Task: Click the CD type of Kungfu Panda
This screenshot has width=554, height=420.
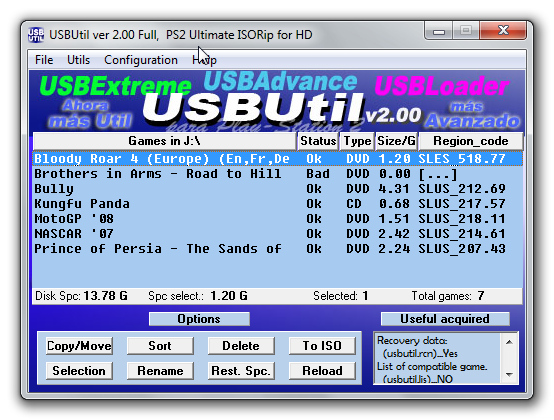Action: [354, 204]
